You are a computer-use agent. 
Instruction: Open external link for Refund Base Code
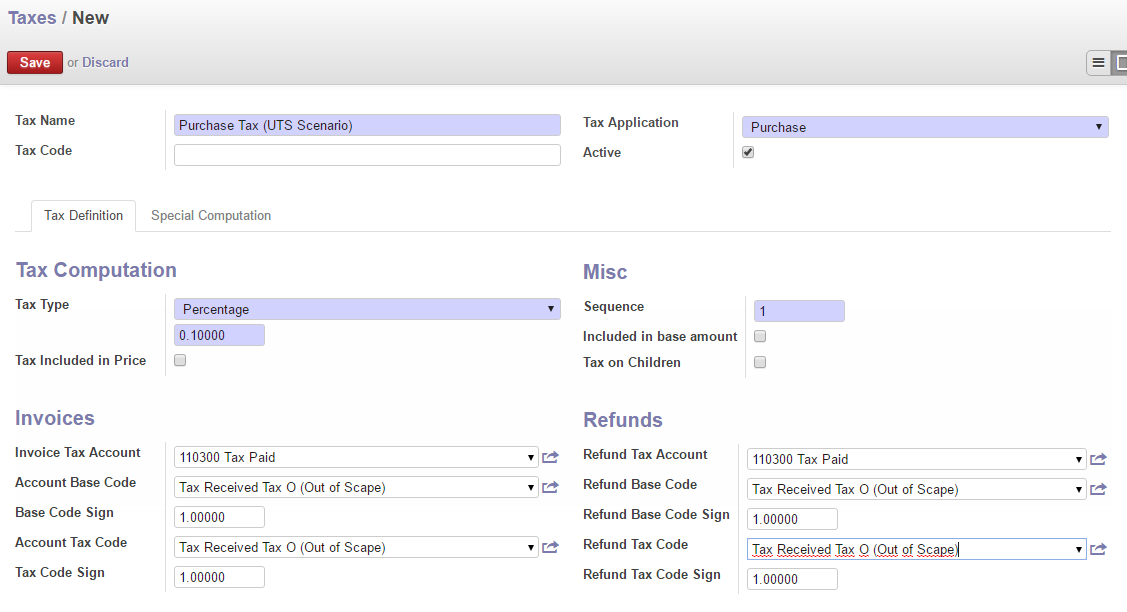pos(1098,490)
